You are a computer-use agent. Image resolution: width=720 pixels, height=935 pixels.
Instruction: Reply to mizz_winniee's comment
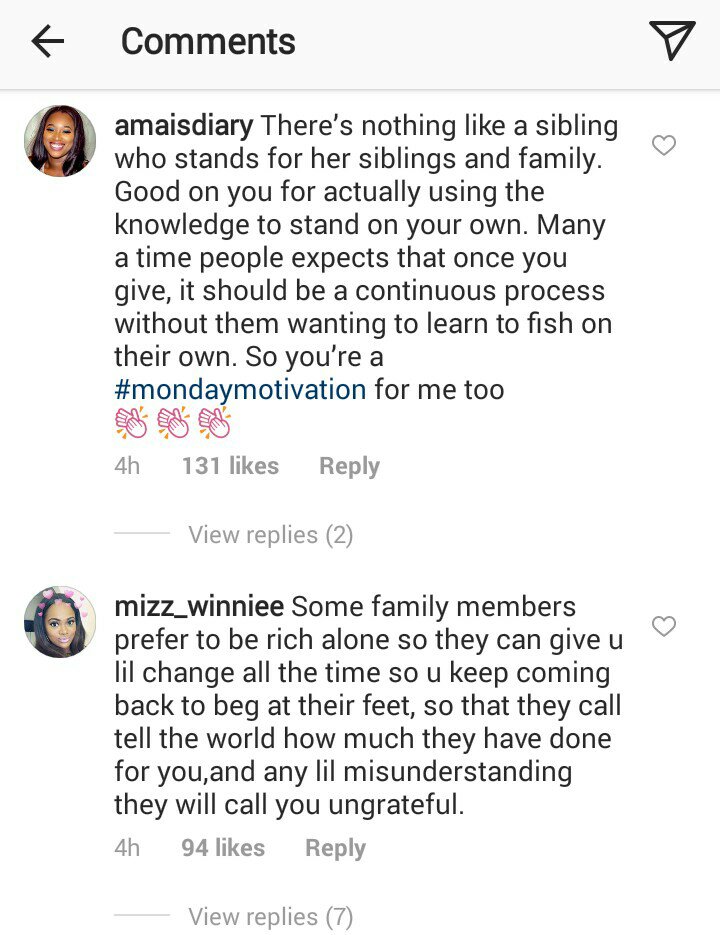(335, 848)
